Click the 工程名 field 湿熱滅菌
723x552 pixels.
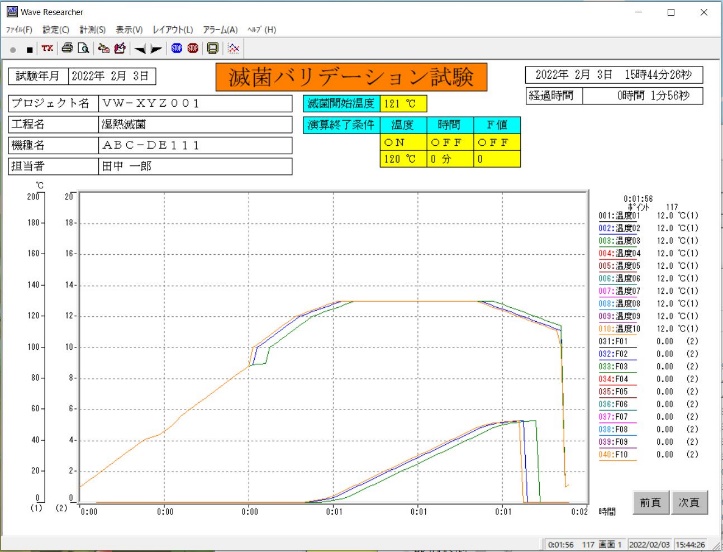(196, 125)
